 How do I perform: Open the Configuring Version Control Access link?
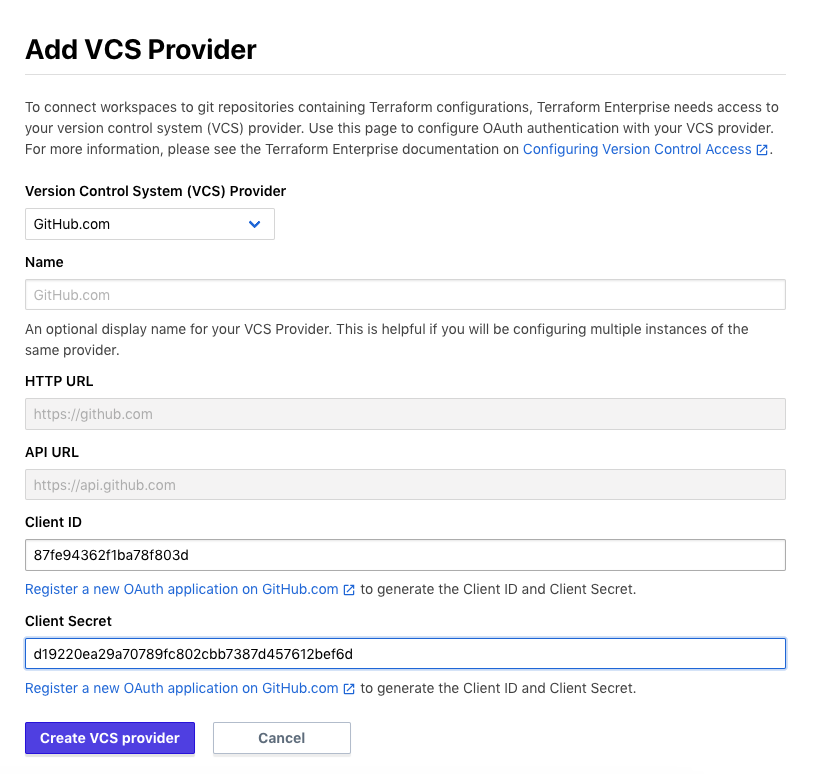(637, 149)
